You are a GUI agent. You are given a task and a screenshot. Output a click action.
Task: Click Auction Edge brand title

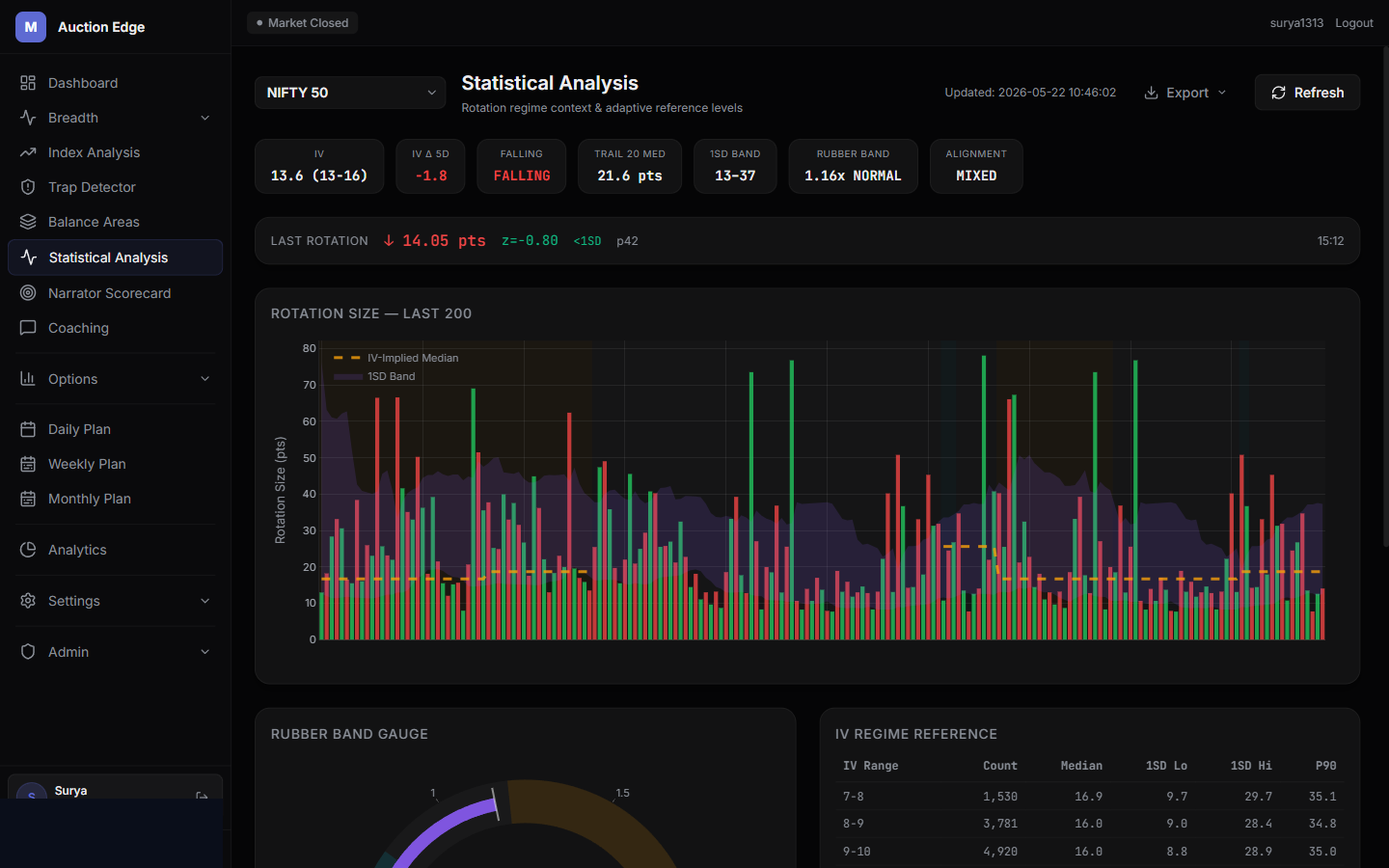click(101, 27)
